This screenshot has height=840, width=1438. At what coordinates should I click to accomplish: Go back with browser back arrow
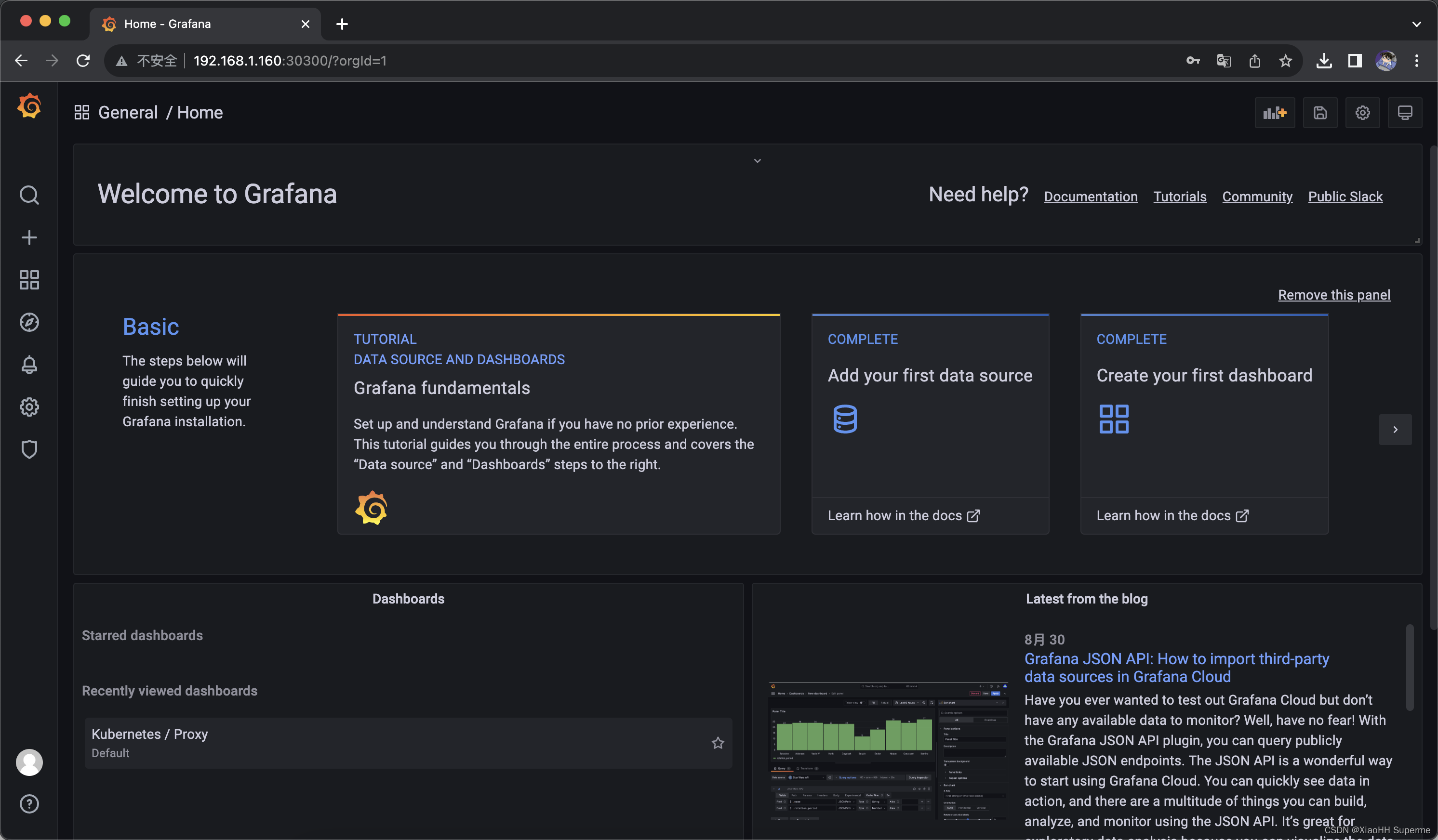(21, 61)
